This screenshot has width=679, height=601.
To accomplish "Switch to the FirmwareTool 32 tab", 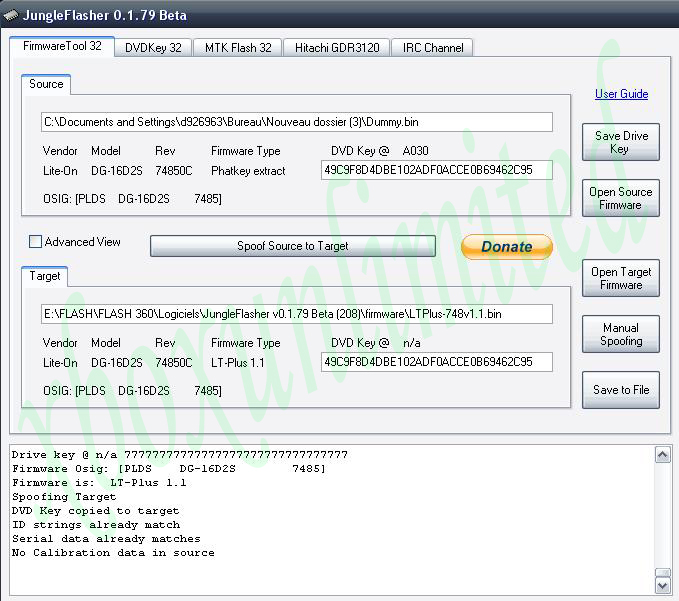I will pyautogui.click(x=62, y=46).
